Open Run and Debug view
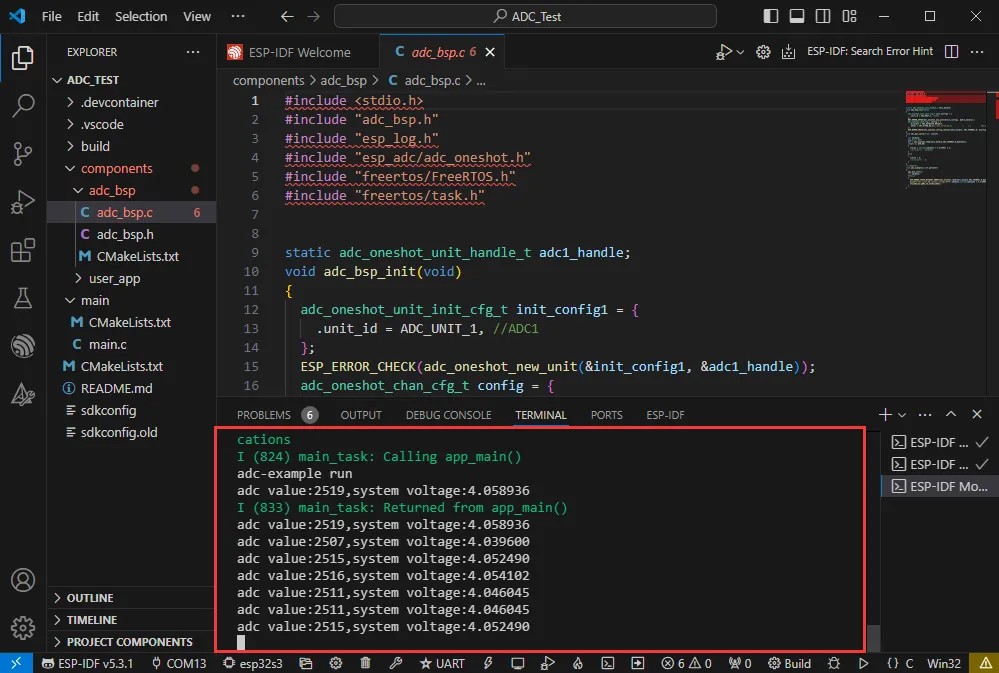999x673 pixels. [x=23, y=202]
